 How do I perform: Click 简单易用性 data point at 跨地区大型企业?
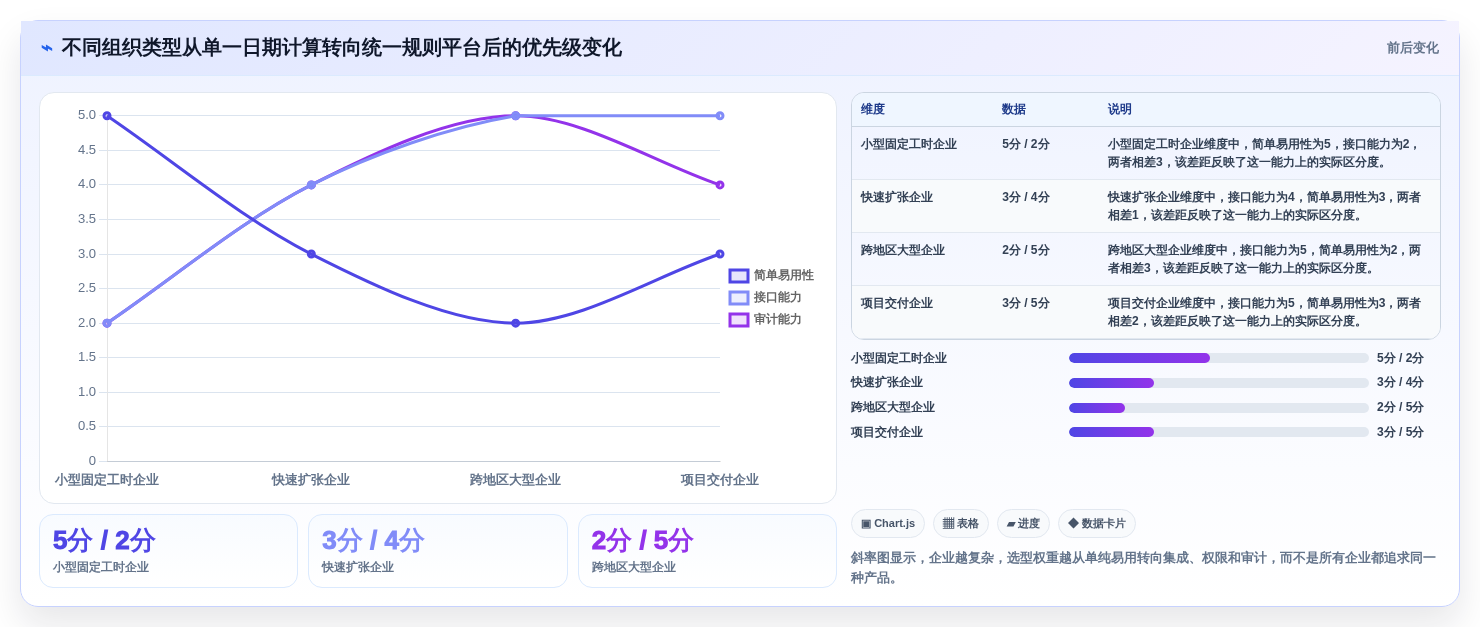coord(516,323)
